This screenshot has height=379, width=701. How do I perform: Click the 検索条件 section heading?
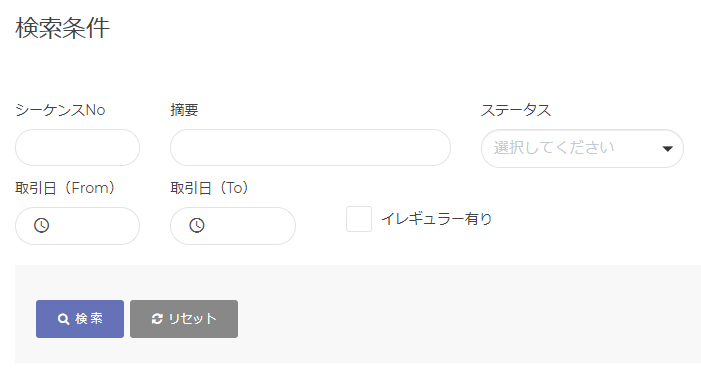(x=63, y=28)
